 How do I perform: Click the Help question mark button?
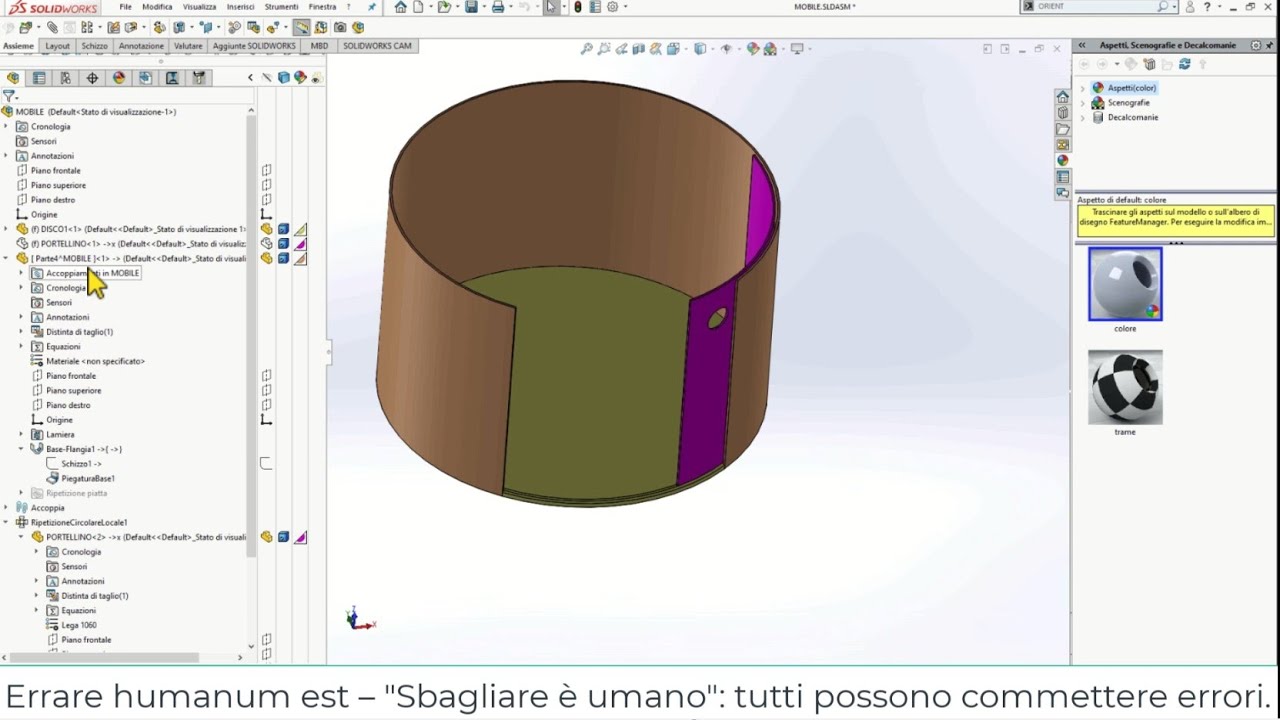point(1207,7)
